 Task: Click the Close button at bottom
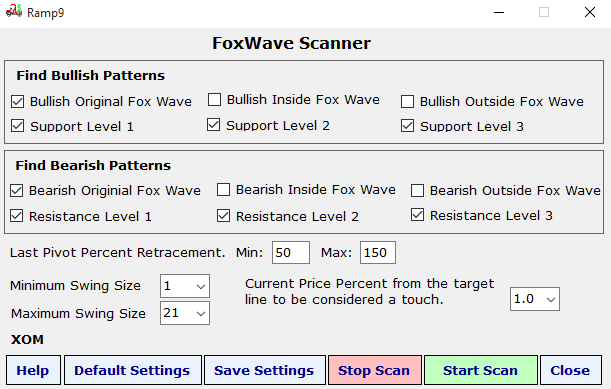tap(570, 370)
